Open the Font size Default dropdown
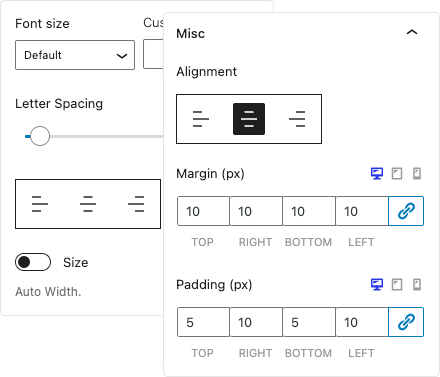The height and width of the screenshot is (377, 440). 75,55
